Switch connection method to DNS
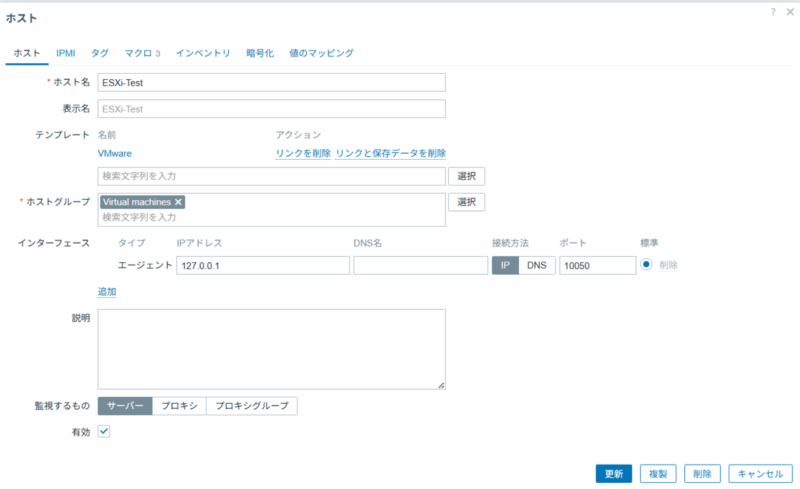 click(536, 265)
